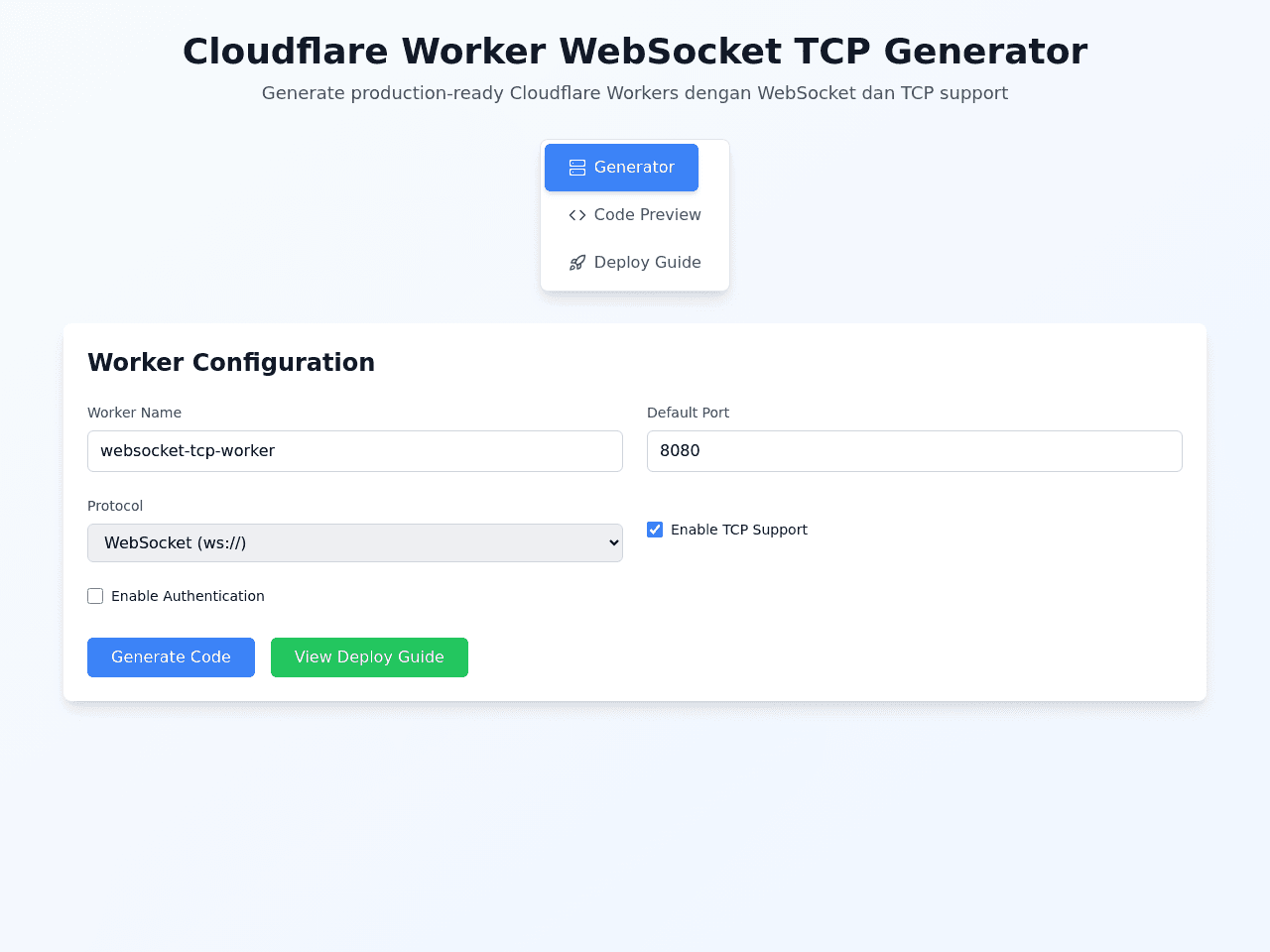Check the Enable Authentication checkbox
1270x952 pixels.
[x=95, y=596]
